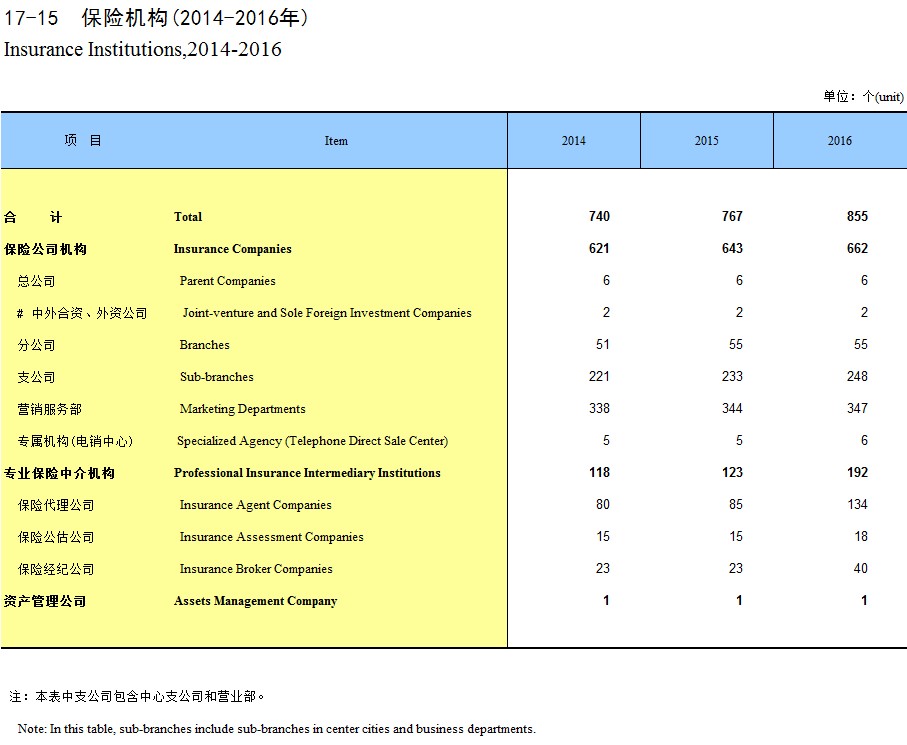907x745 pixels.
Task: Click Branches 2014 value 51
Action: tap(603, 344)
